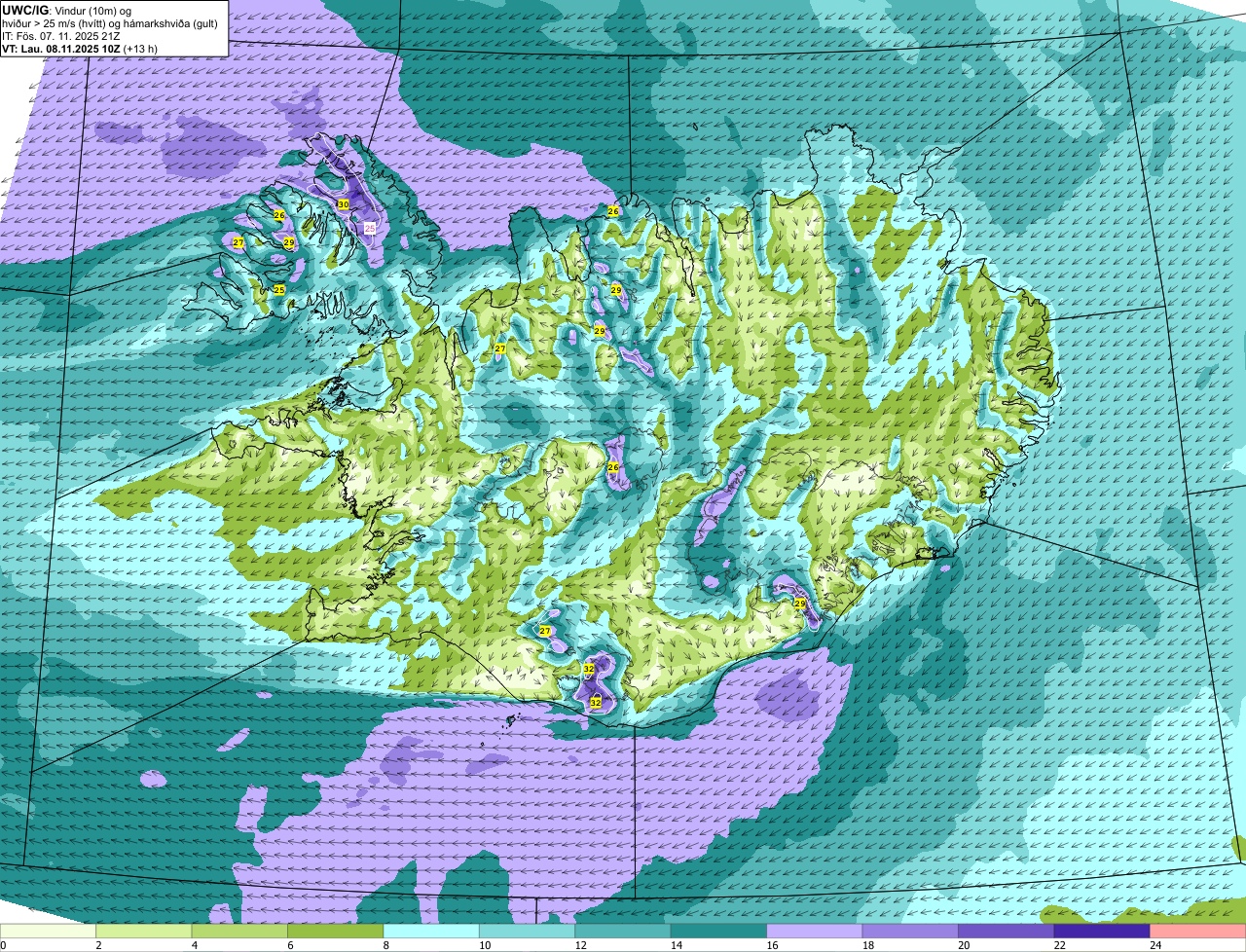1246x952 pixels.
Task: Click the 22–24 m/s dark indigo legend swatch
Action: point(1103,932)
